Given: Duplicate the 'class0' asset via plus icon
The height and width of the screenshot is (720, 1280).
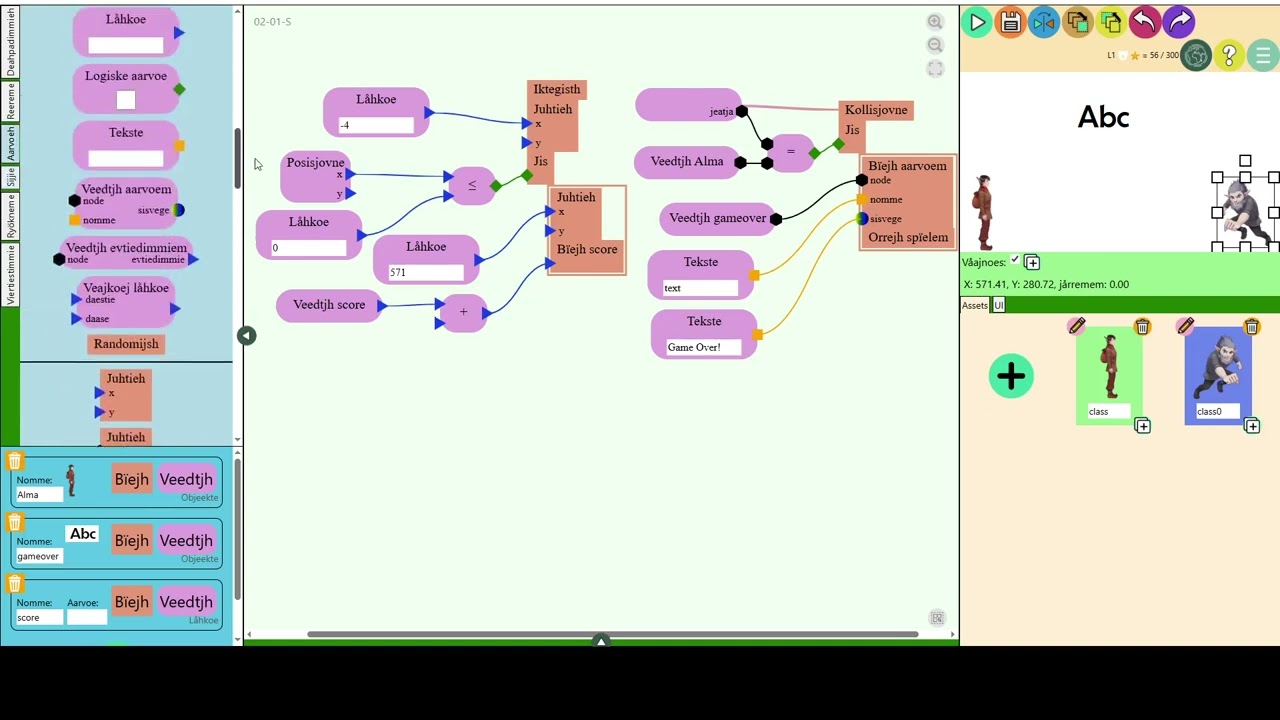Looking at the screenshot, I should (1252, 426).
